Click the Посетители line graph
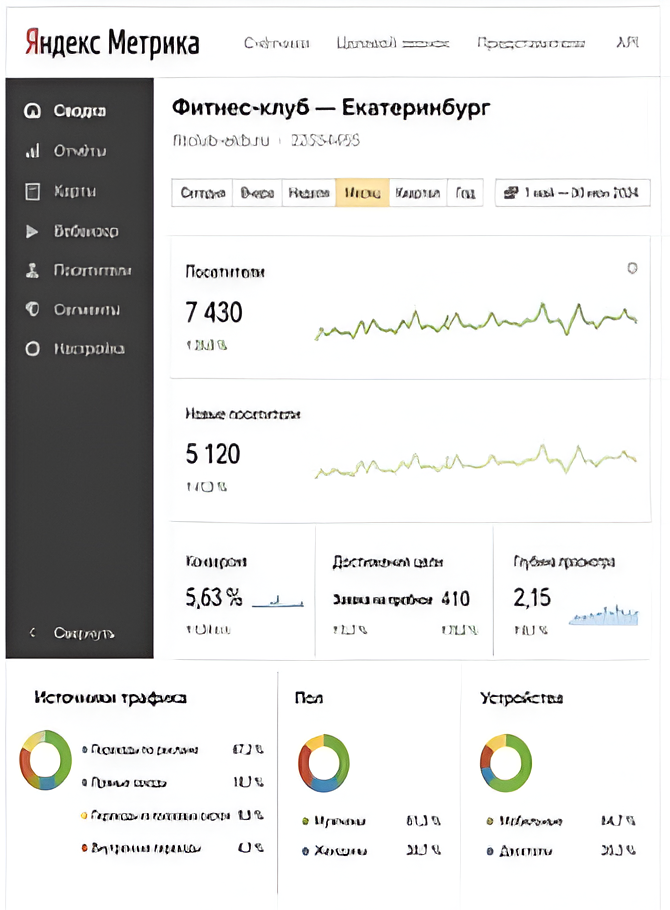670x910 pixels. tap(476, 320)
